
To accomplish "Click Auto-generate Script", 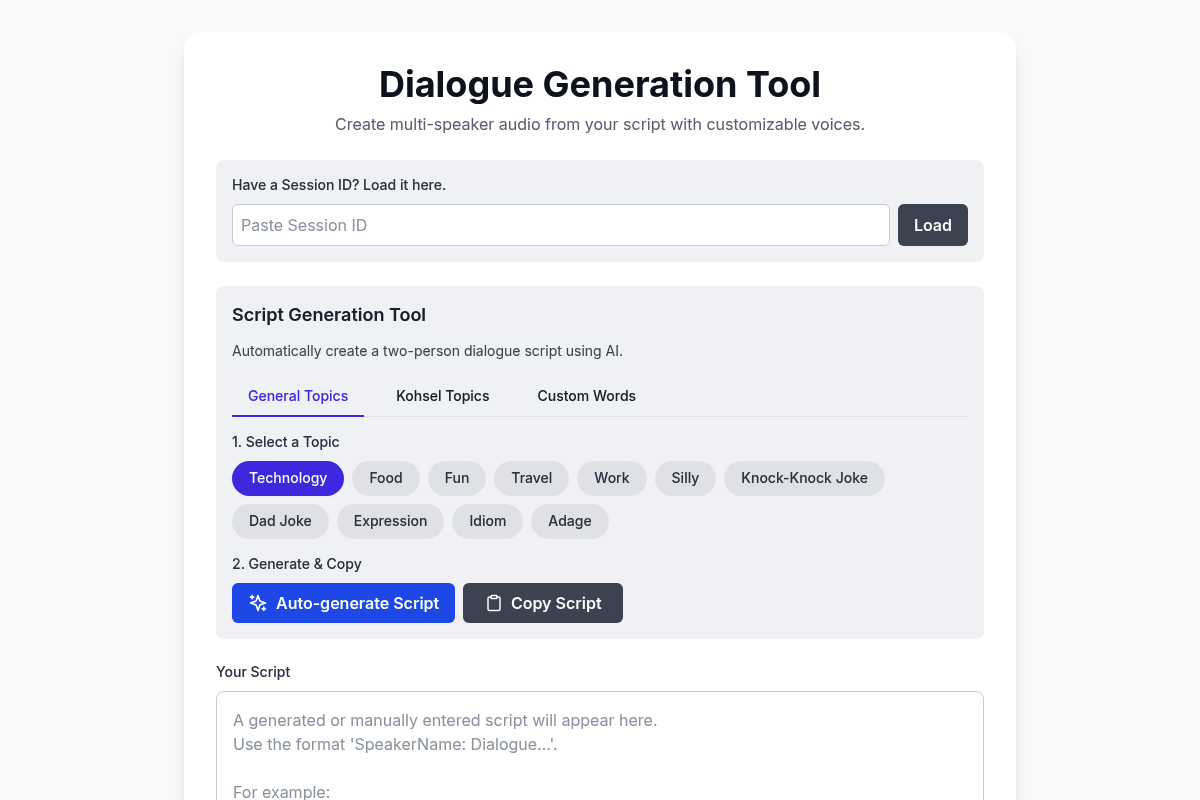I will tap(343, 603).
